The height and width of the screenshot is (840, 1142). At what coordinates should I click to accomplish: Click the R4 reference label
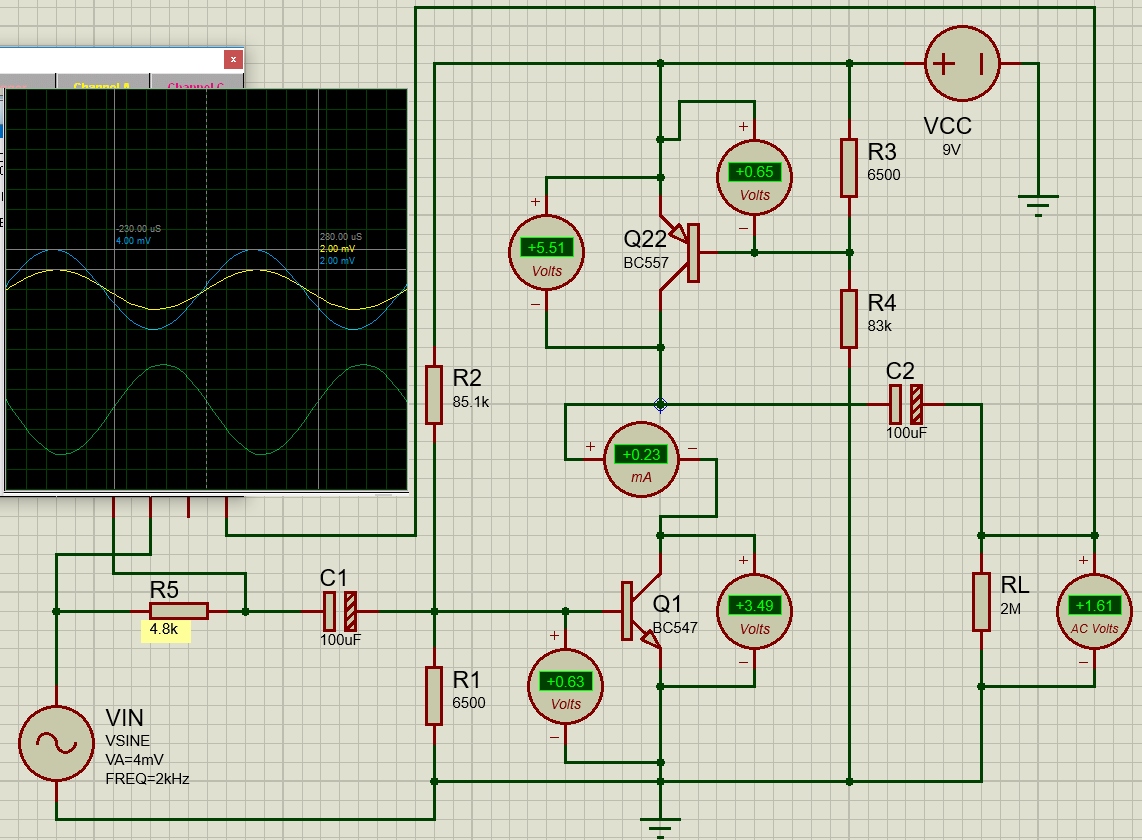click(x=881, y=302)
